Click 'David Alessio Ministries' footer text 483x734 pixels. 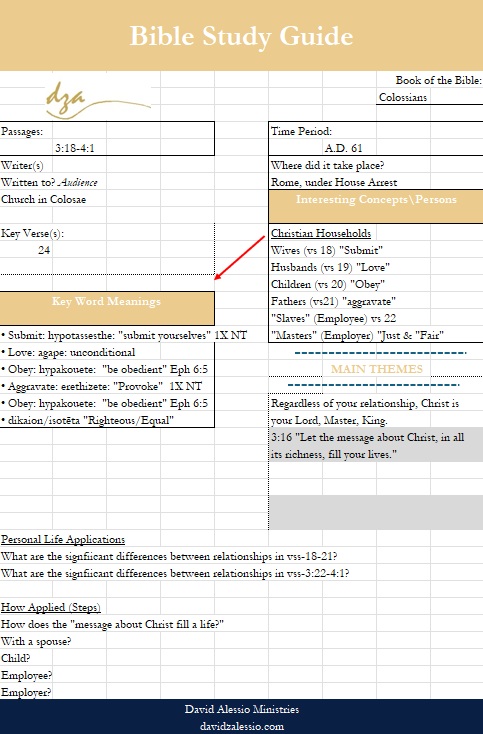[242, 709]
